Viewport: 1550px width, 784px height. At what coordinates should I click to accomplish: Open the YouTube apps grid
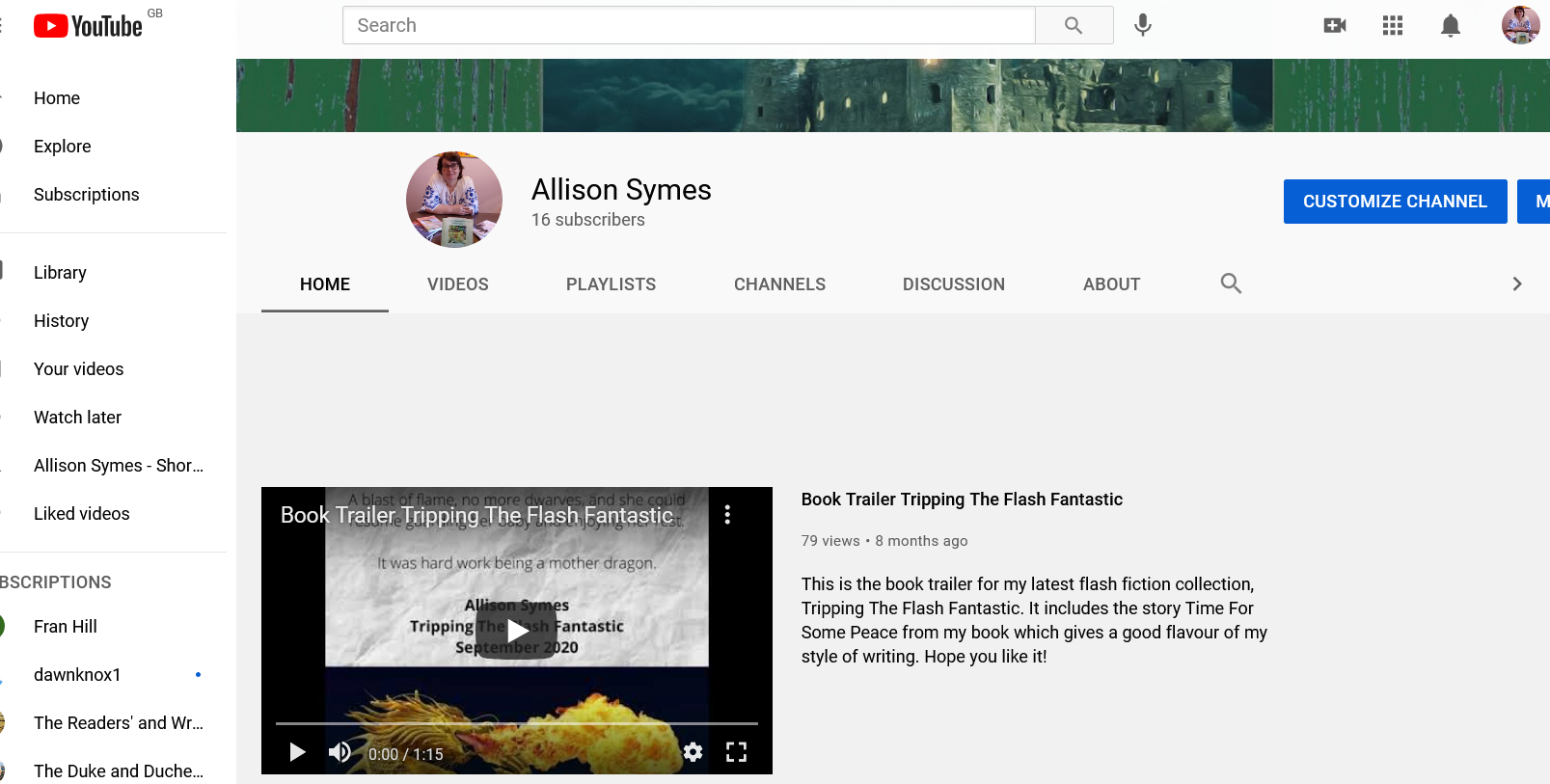click(x=1393, y=25)
